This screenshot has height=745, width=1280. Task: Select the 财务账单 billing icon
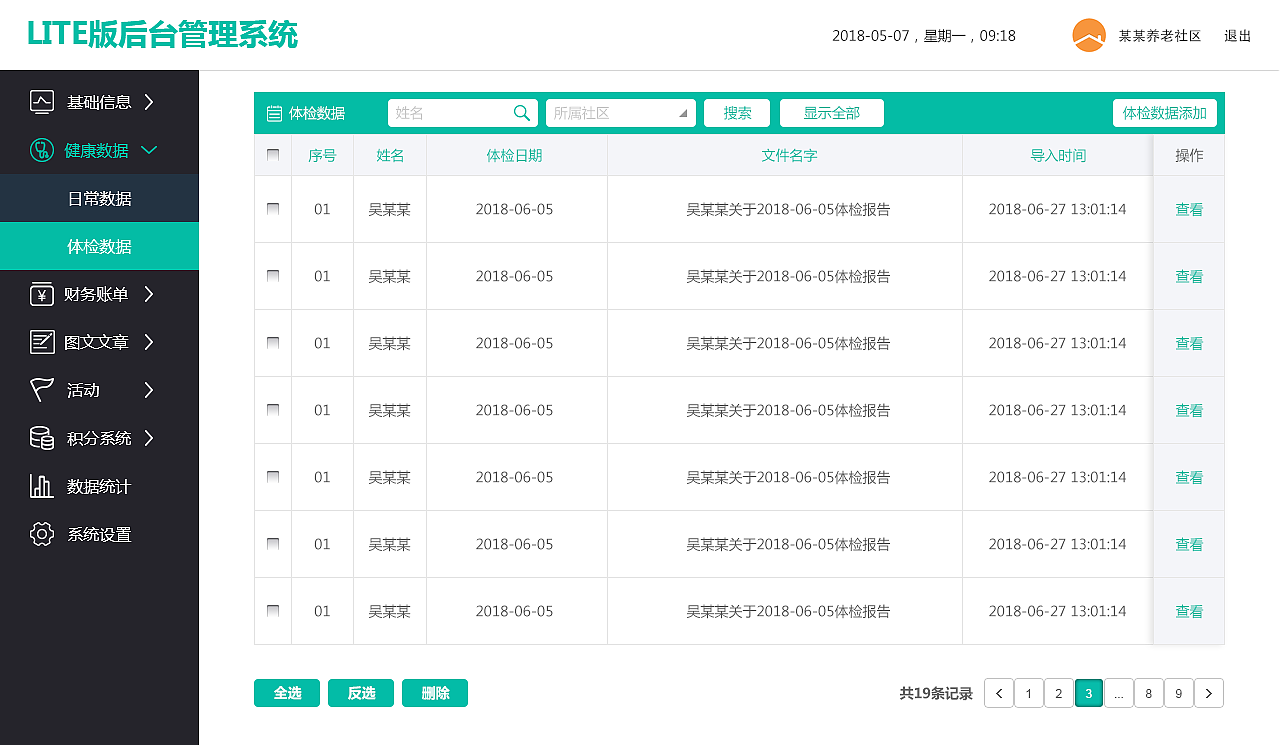coord(41,294)
